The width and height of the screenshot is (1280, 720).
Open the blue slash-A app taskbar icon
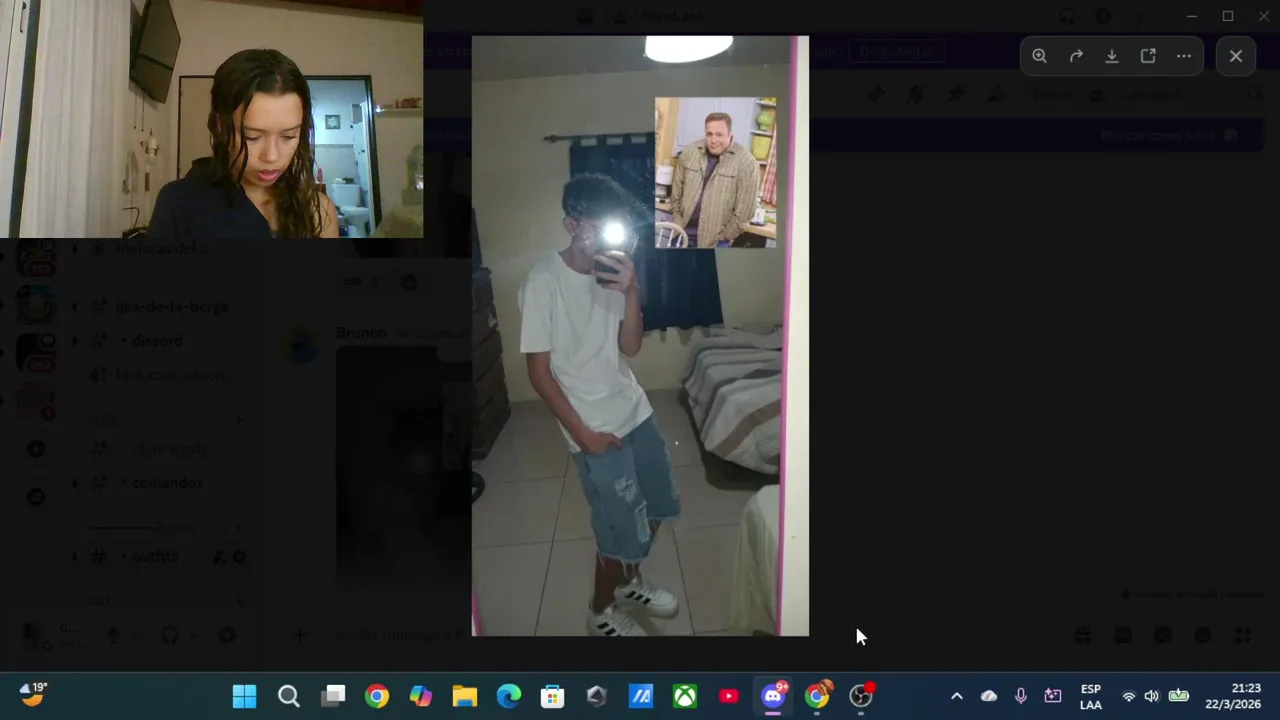[x=641, y=696]
